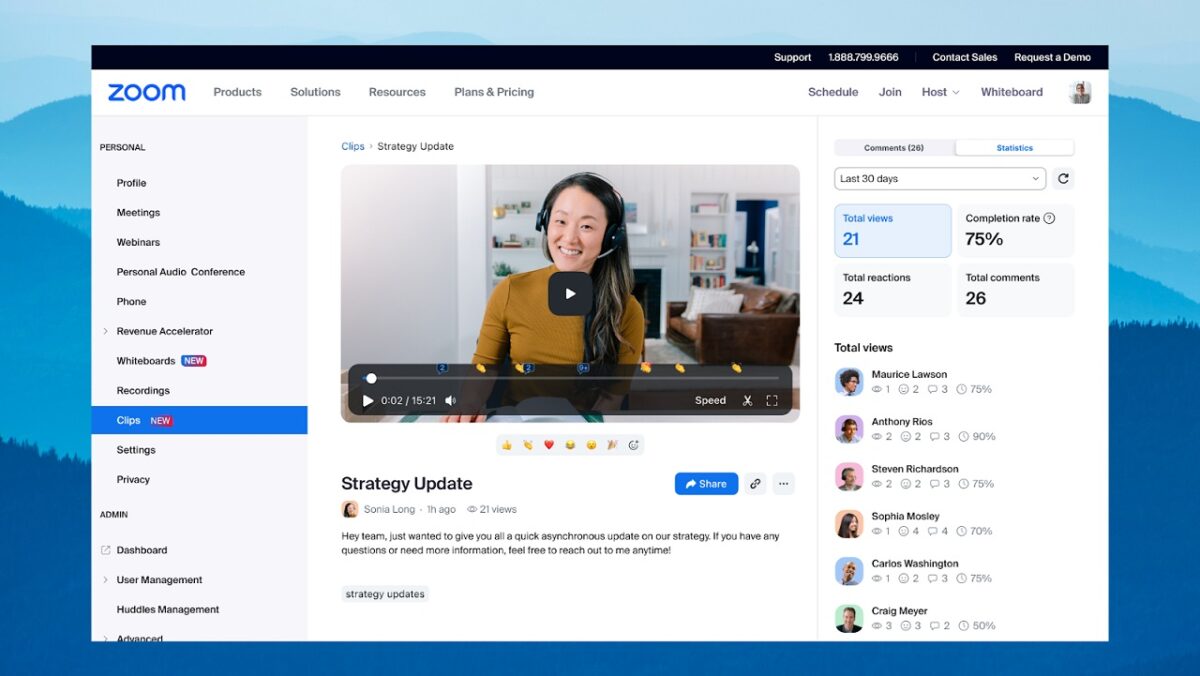Open the Last 30 days dropdown
Viewport: 1200px width, 676px height.
click(938, 178)
